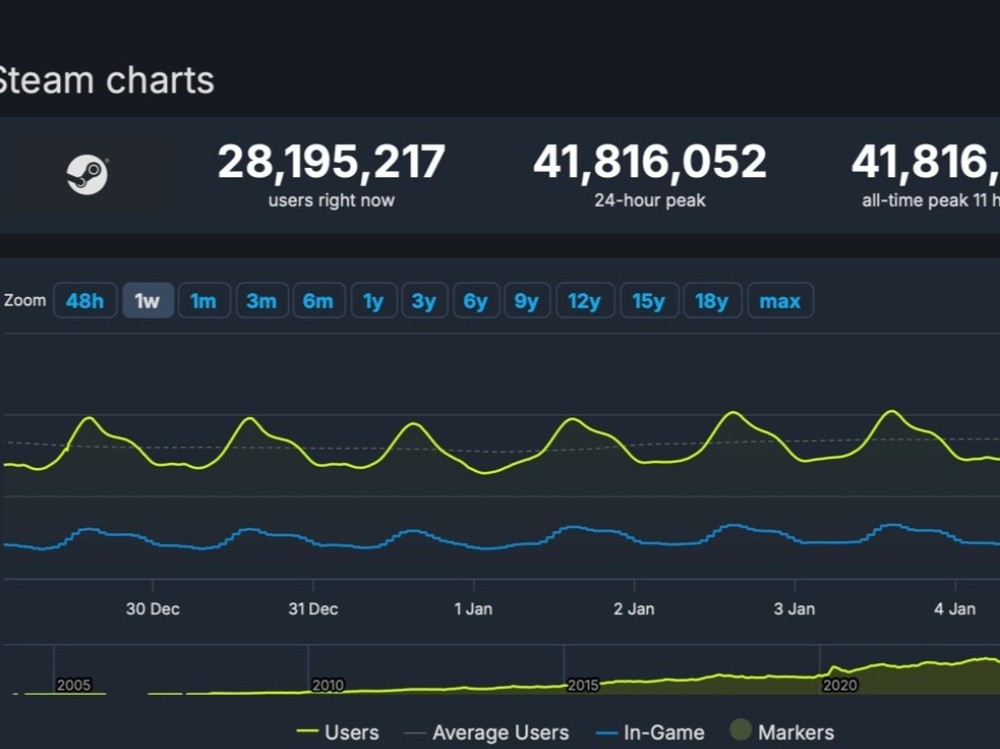1000x749 pixels.
Task: Click 2020 on the range navigator
Action: (839, 686)
